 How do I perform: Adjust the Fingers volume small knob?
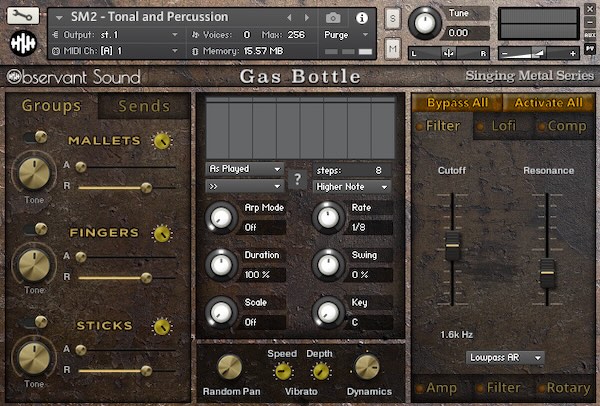162,233
